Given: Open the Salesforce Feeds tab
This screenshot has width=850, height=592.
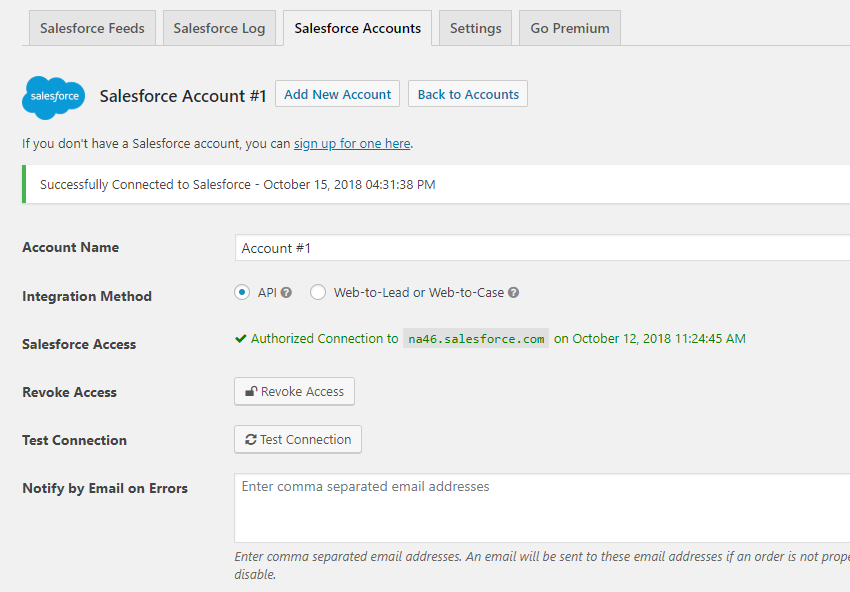Looking at the screenshot, I should click(92, 28).
